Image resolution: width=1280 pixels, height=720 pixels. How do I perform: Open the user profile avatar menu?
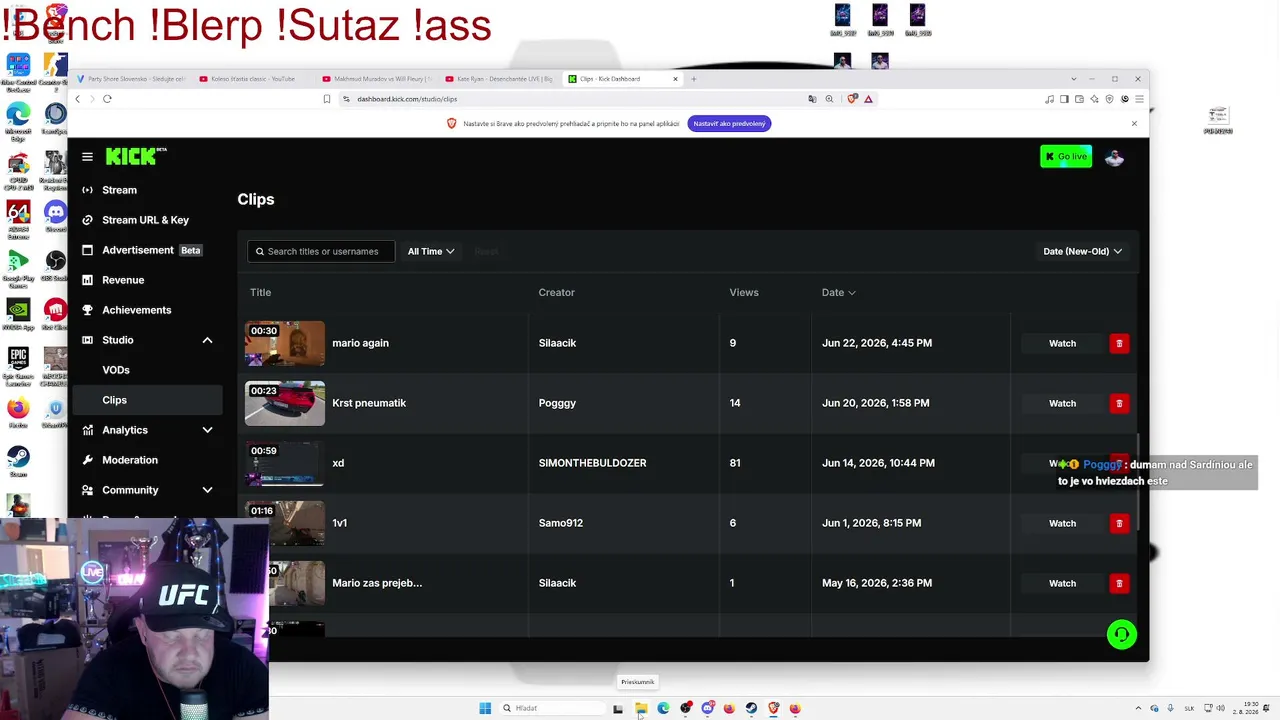click(x=1114, y=157)
